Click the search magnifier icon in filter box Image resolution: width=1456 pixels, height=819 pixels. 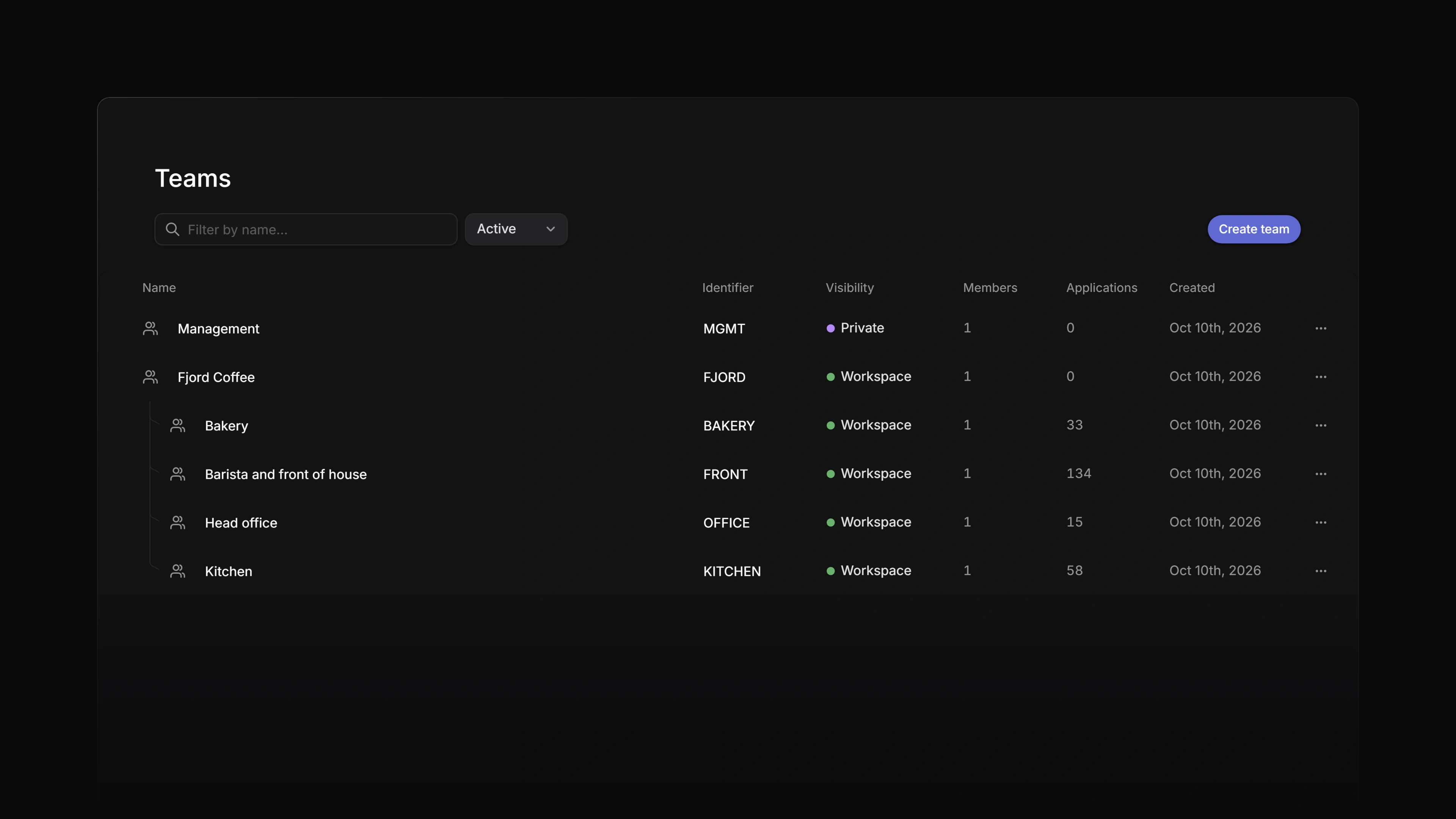click(173, 229)
